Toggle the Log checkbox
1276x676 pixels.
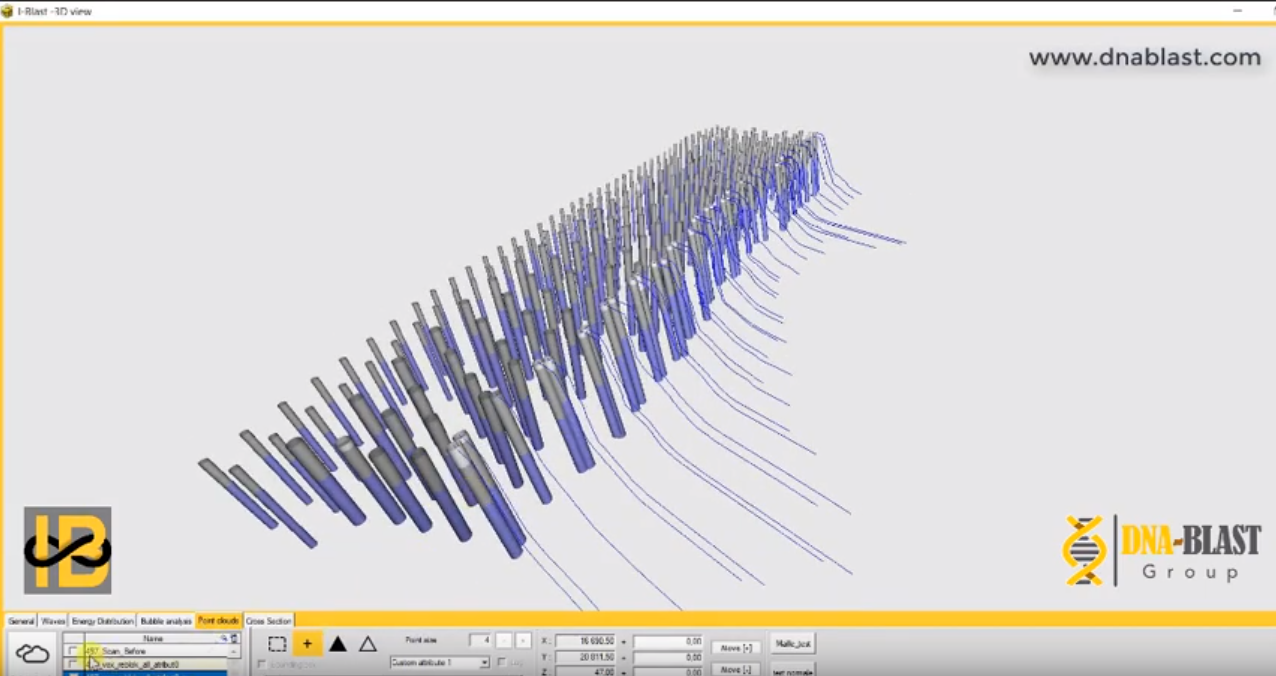502,662
